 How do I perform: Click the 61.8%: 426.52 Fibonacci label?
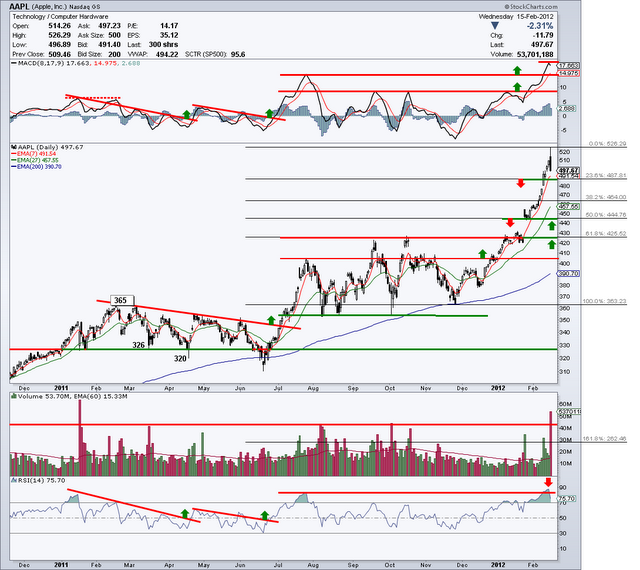[606, 233]
